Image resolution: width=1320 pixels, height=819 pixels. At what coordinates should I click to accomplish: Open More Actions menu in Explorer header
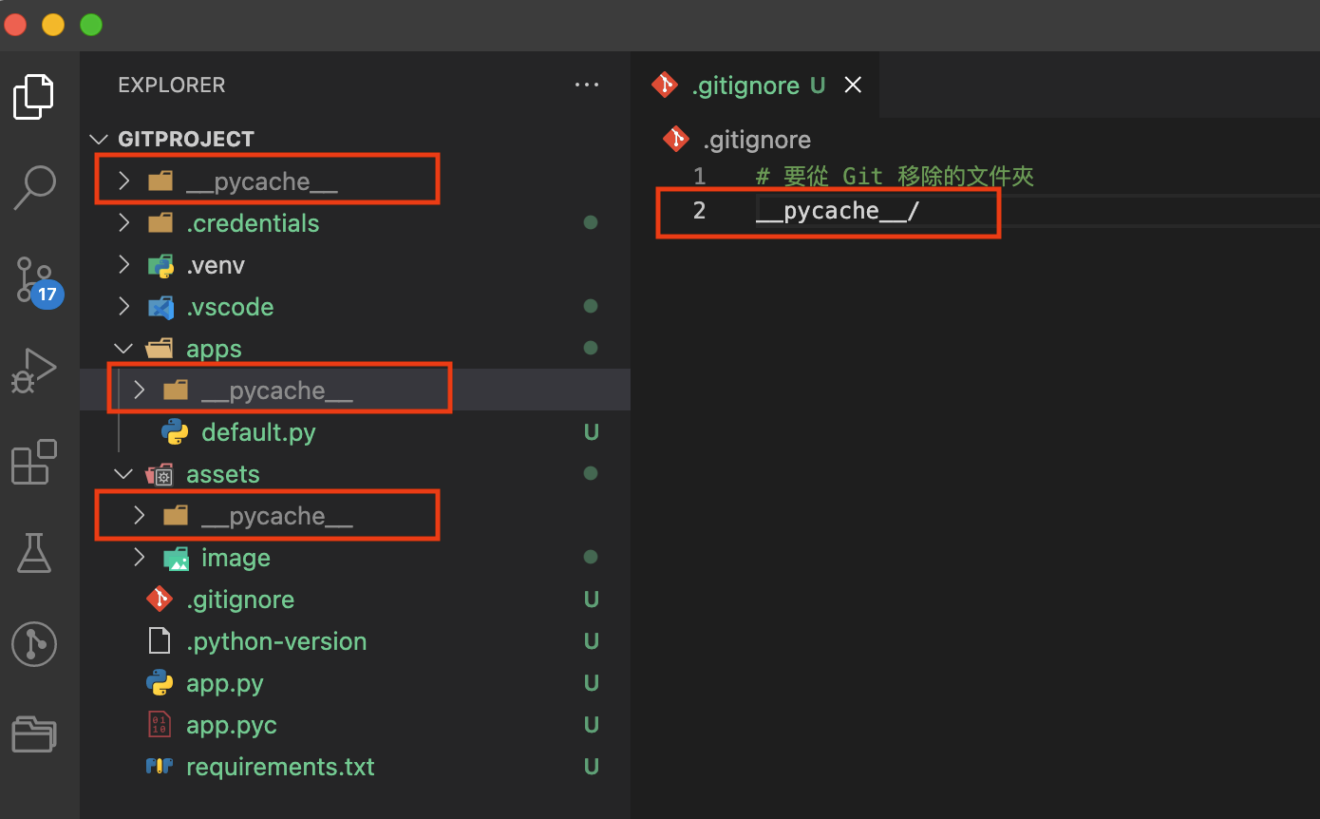tap(587, 85)
